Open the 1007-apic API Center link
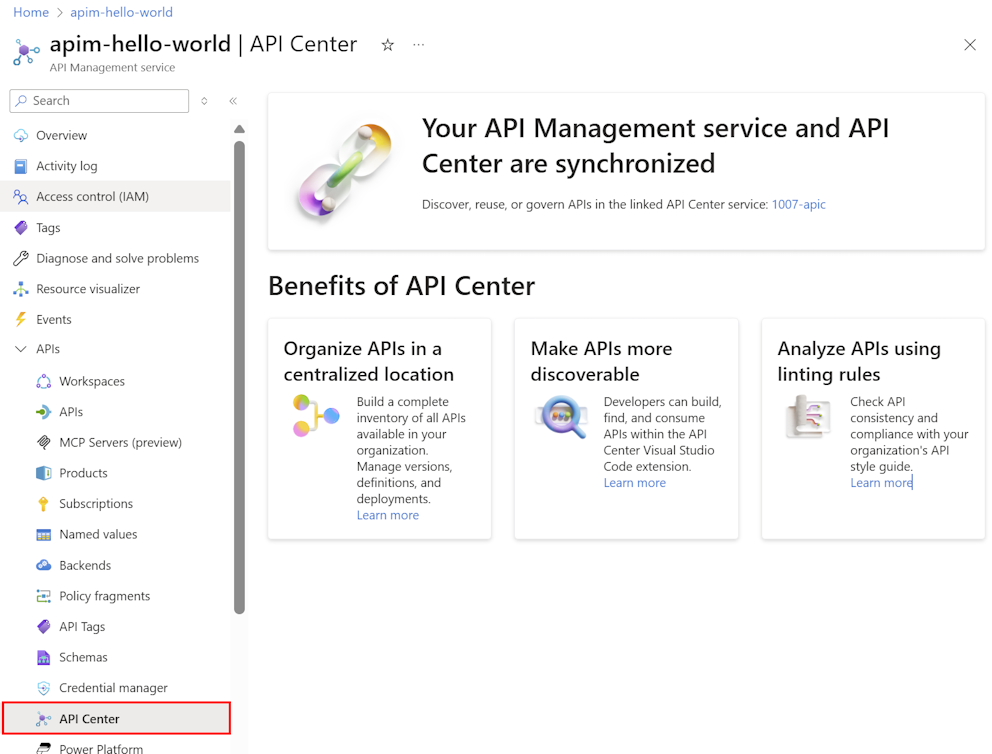 [x=798, y=204]
